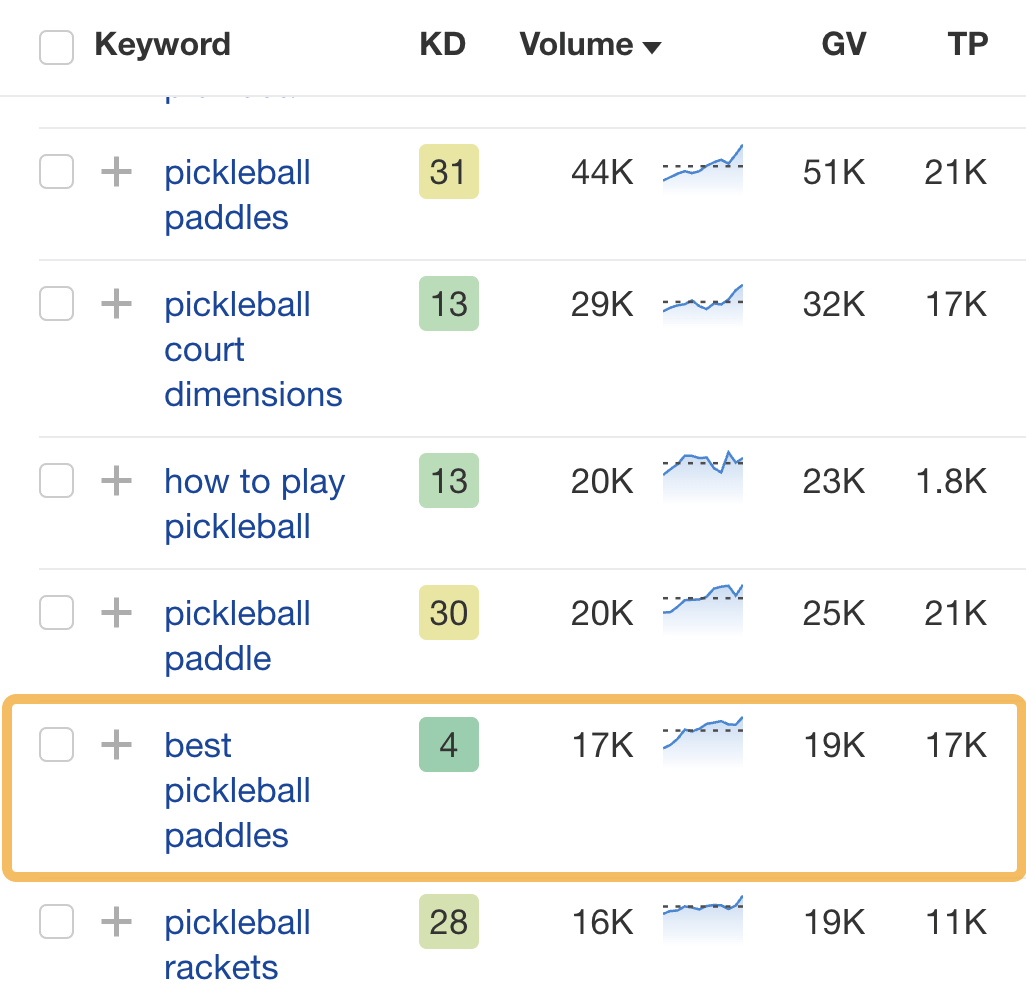The height and width of the screenshot is (1002, 1026).
Task: Sort the table by the GV column
Action: 843,44
